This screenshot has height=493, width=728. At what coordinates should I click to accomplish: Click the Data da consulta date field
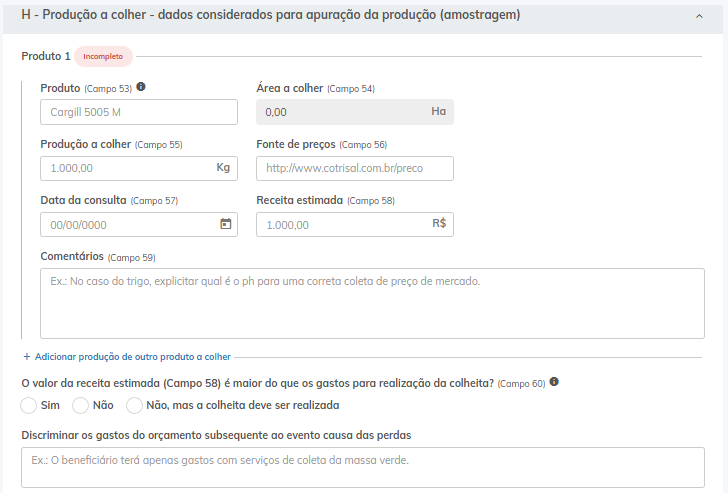[x=126, y=224]
